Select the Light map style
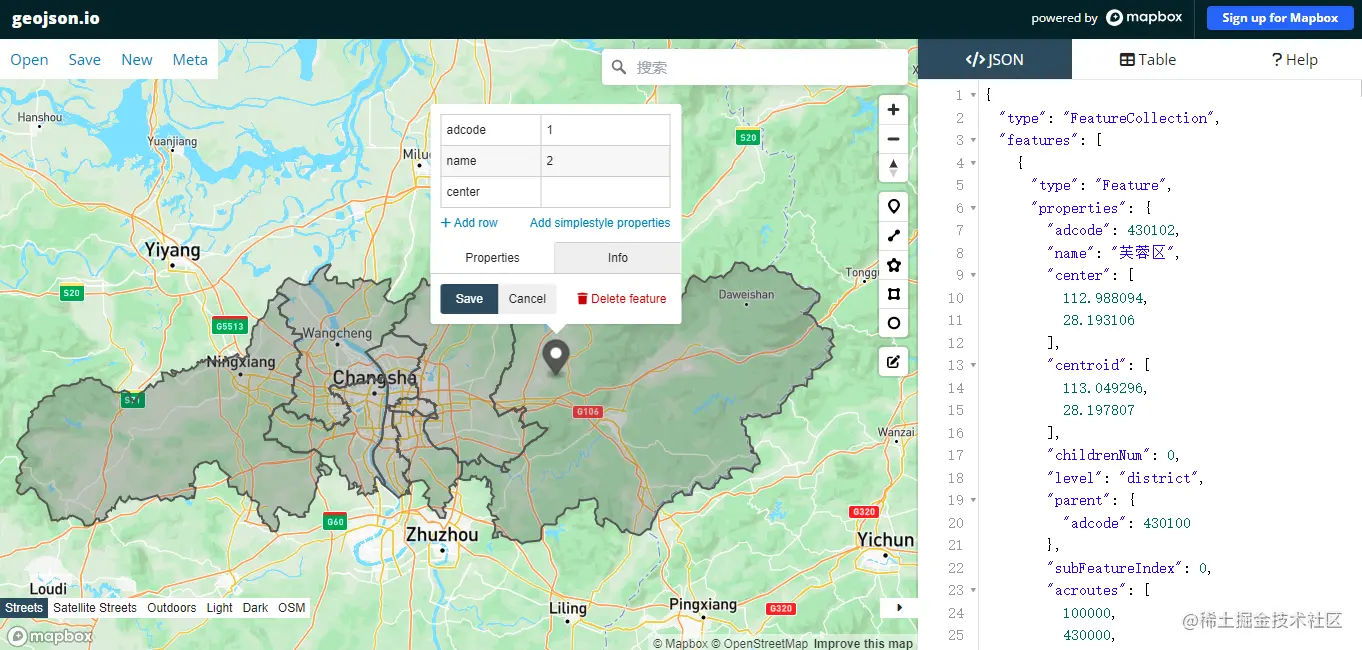 219,608
